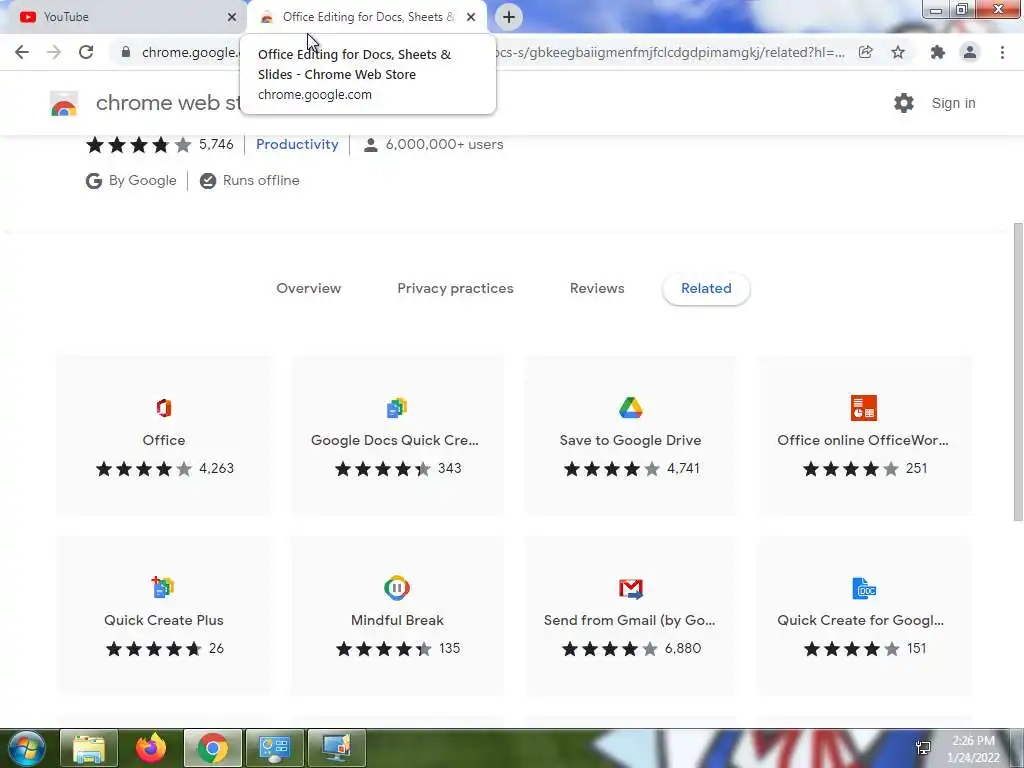1024x768 pixels.
Task: Click the 4,741 rating count
Action: coord(683,468)
